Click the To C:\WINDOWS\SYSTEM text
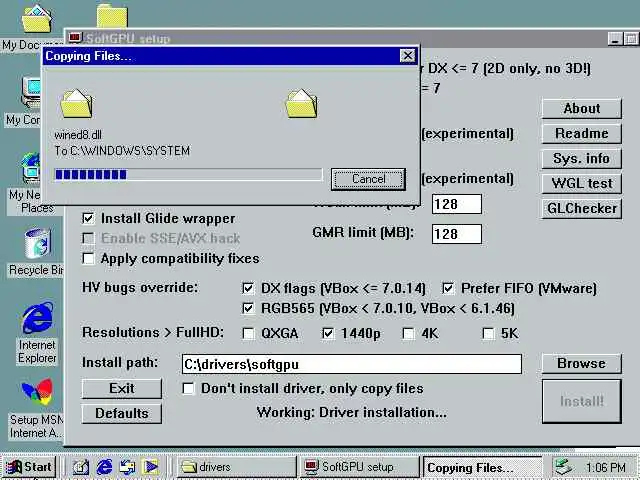The image size is (640, 480). 122,151
